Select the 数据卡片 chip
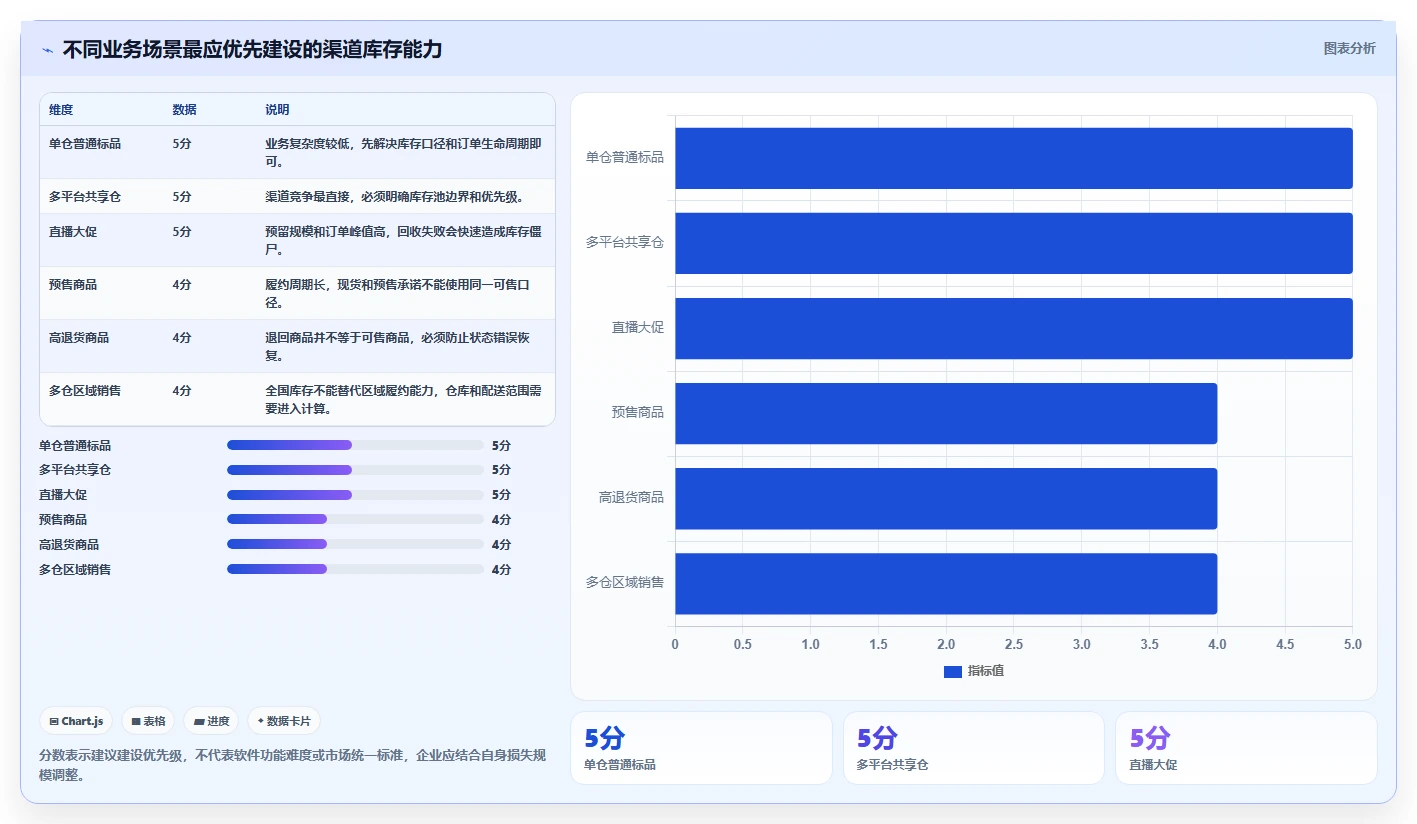 (x=284, y=721)
